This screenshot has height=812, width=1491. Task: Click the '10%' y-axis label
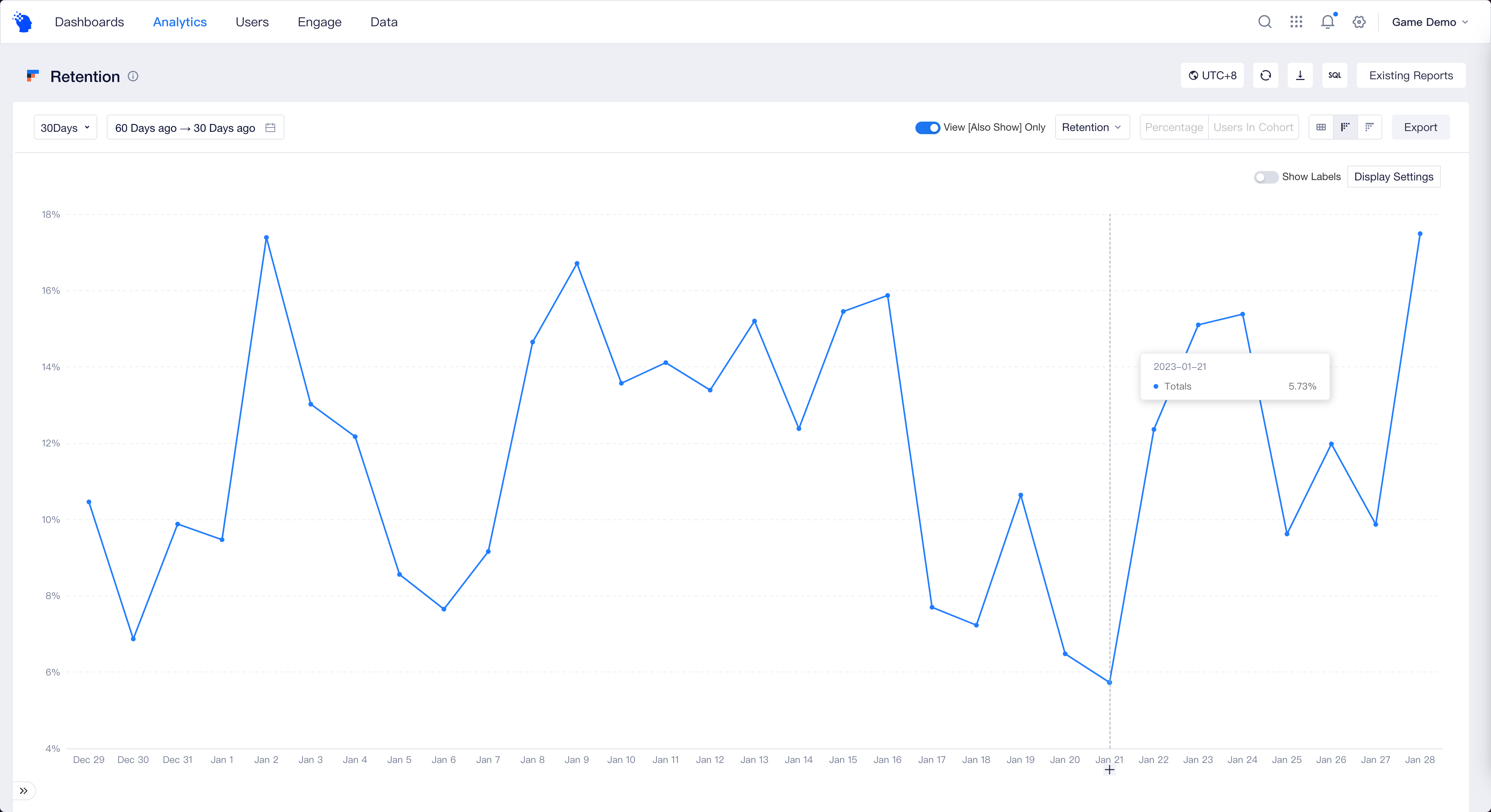tap(51, 519)
